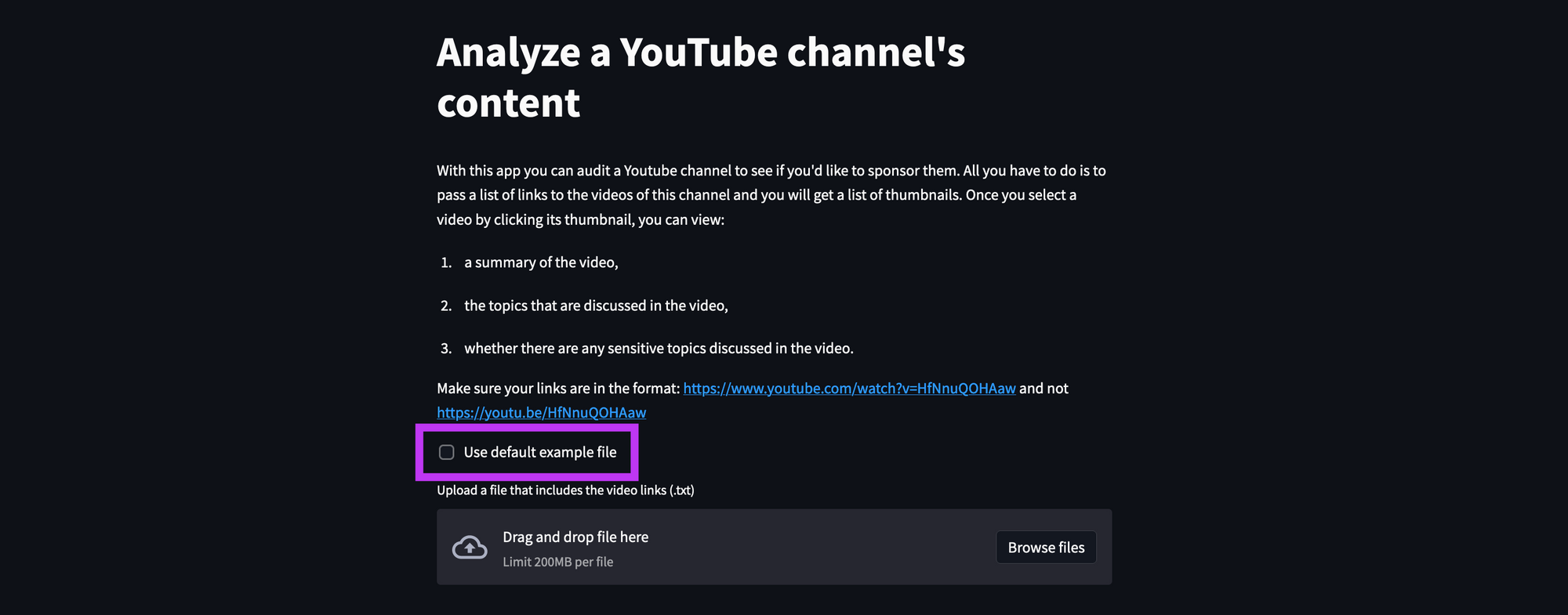Click the Upload a file instruction label
This screenshot has height=615, width=1568.
(x=565, y=490)
